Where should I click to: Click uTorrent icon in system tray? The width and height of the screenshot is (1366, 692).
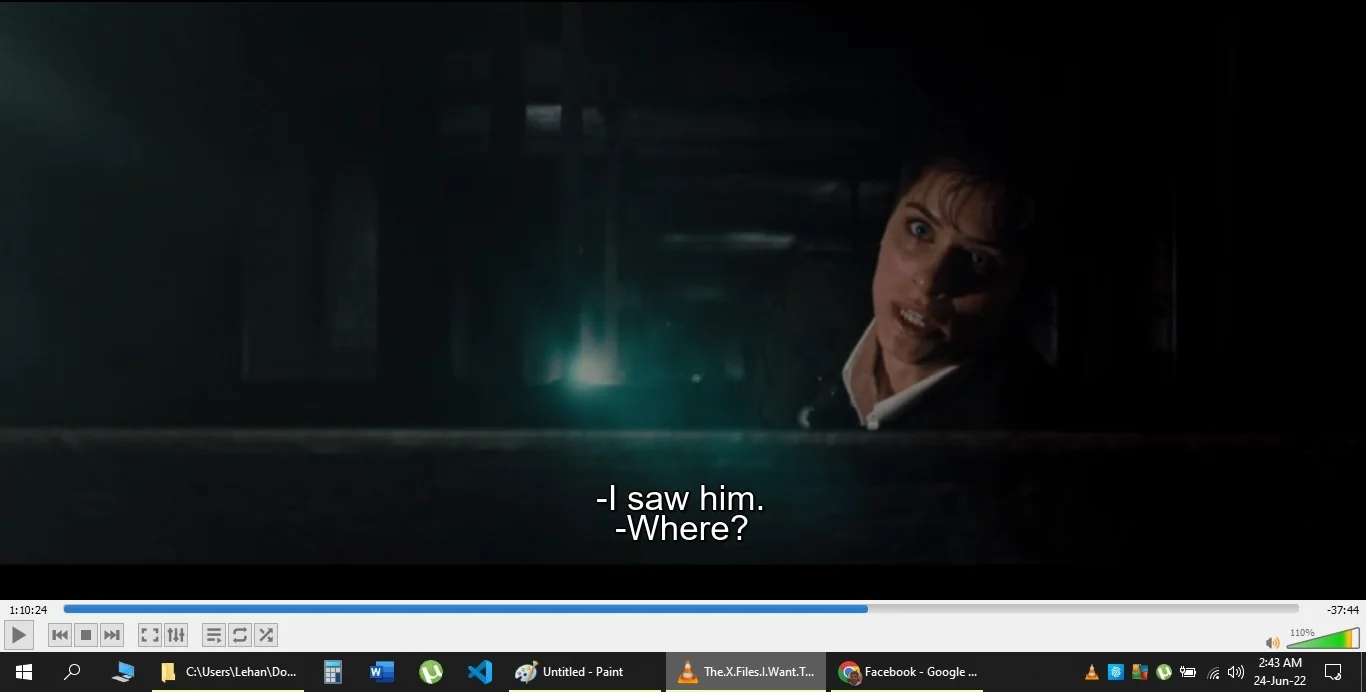pyautogui.click(x=1164, y=672)
